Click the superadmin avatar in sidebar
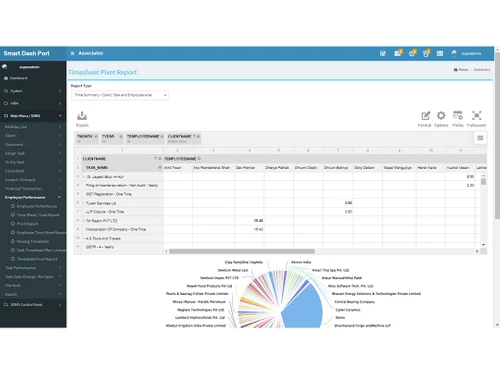The width and height of the screenshot is (500, 375). pyautogui.click(x=5, y=67)
